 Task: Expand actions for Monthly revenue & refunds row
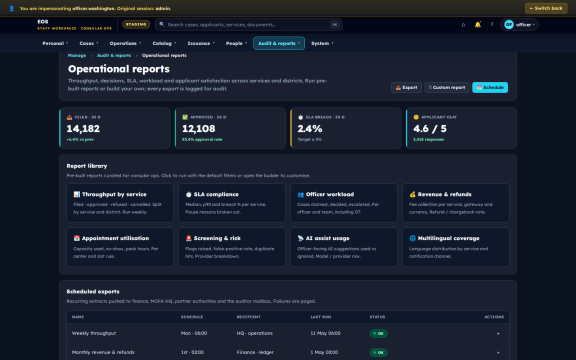498,353
